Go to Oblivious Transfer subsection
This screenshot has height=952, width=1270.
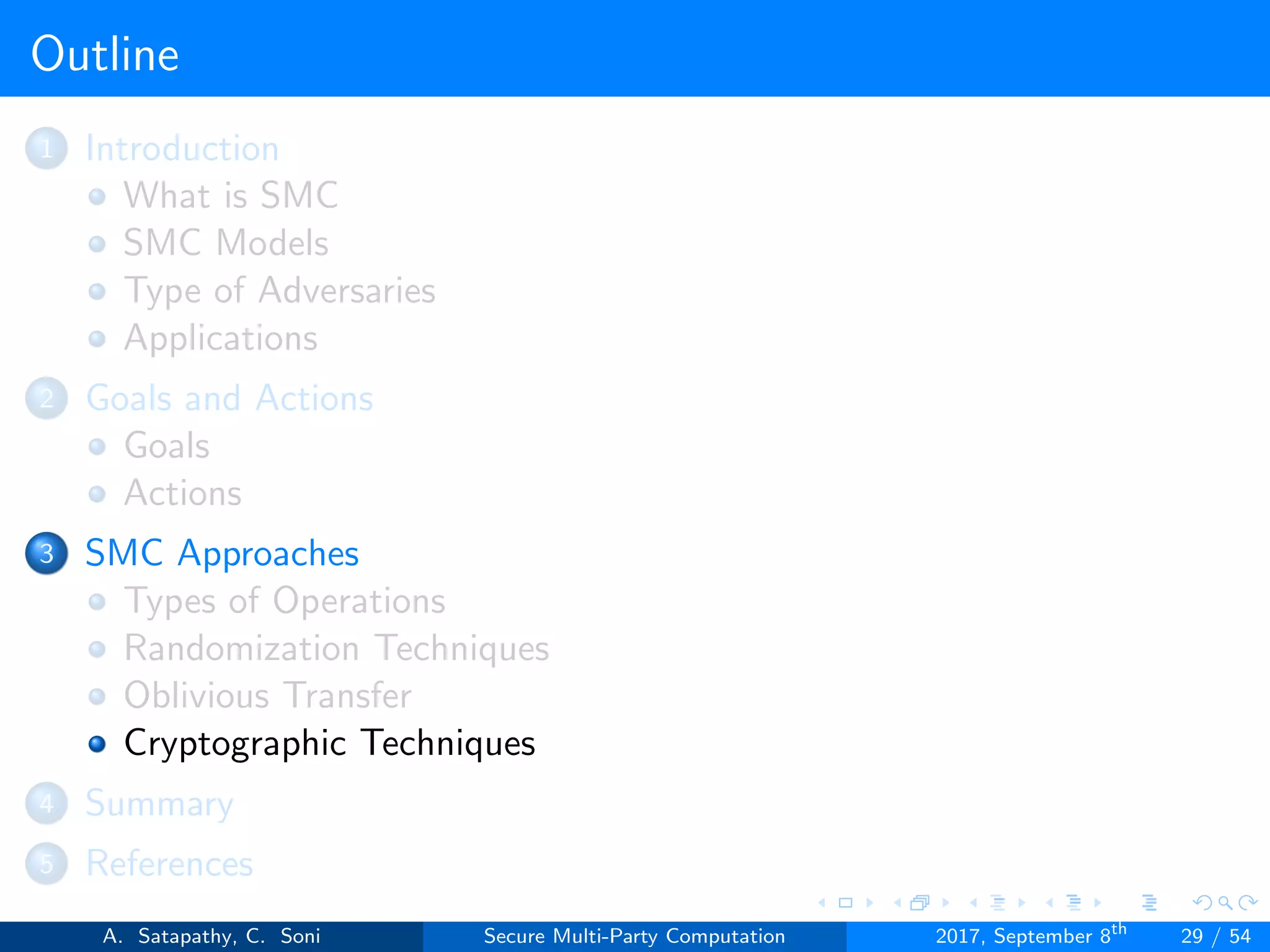click(x=267, y=695)
